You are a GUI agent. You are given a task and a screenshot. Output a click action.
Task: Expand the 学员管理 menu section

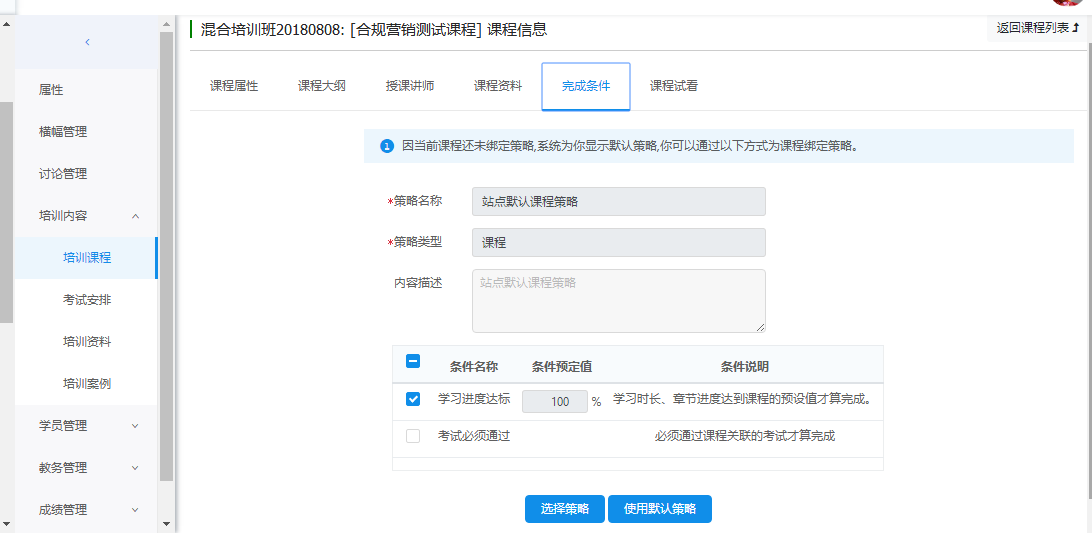135,426
